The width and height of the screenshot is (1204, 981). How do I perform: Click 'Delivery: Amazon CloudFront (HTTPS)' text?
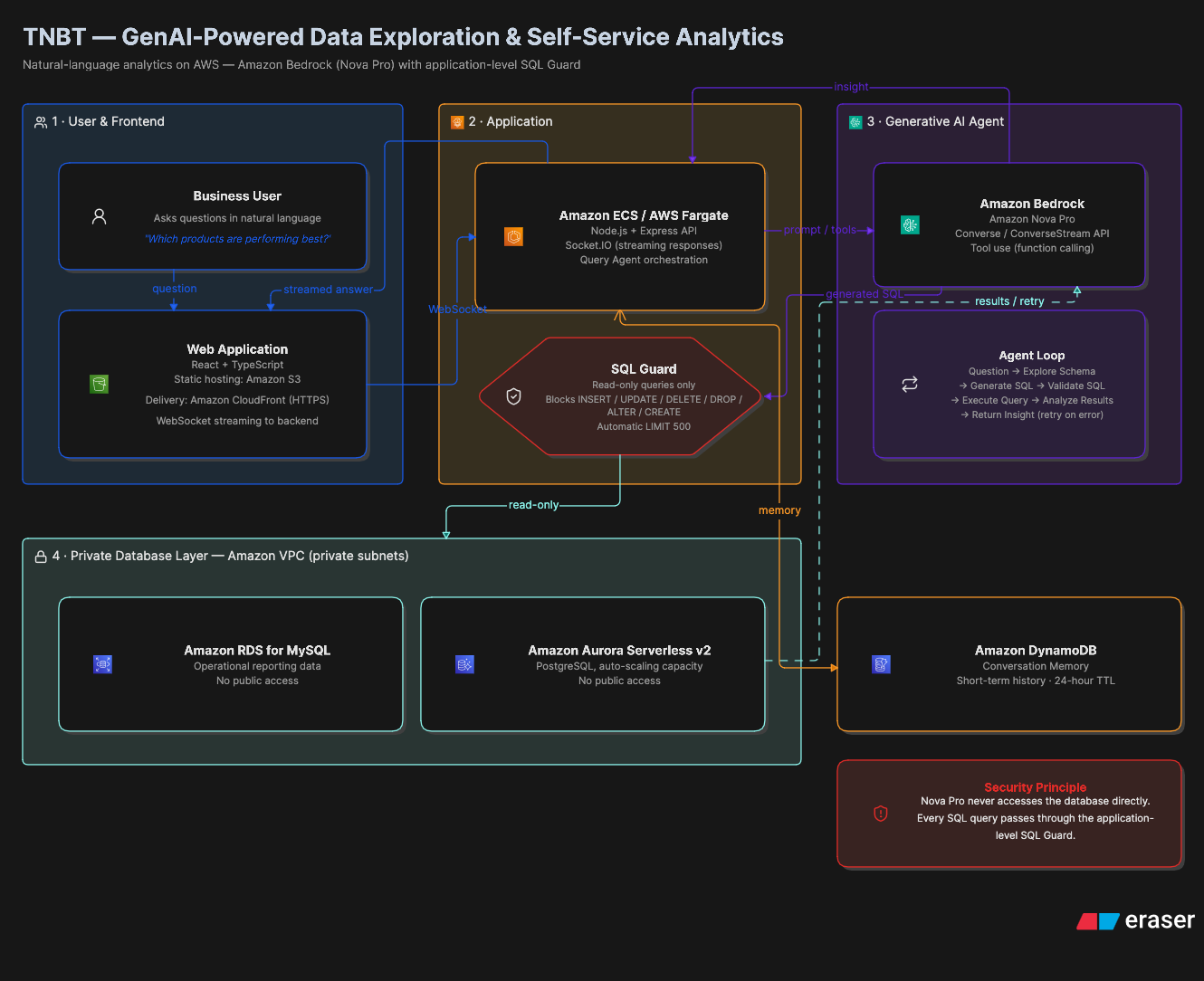point(237,400)
